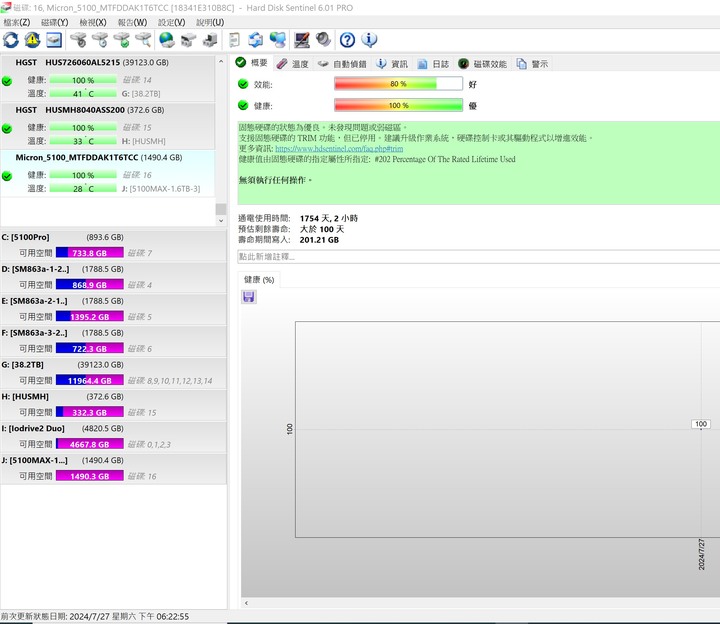This screenshot has width=720, height=624.
Task: Switch to the 日誌 log tab
Action: pos(433,64)
